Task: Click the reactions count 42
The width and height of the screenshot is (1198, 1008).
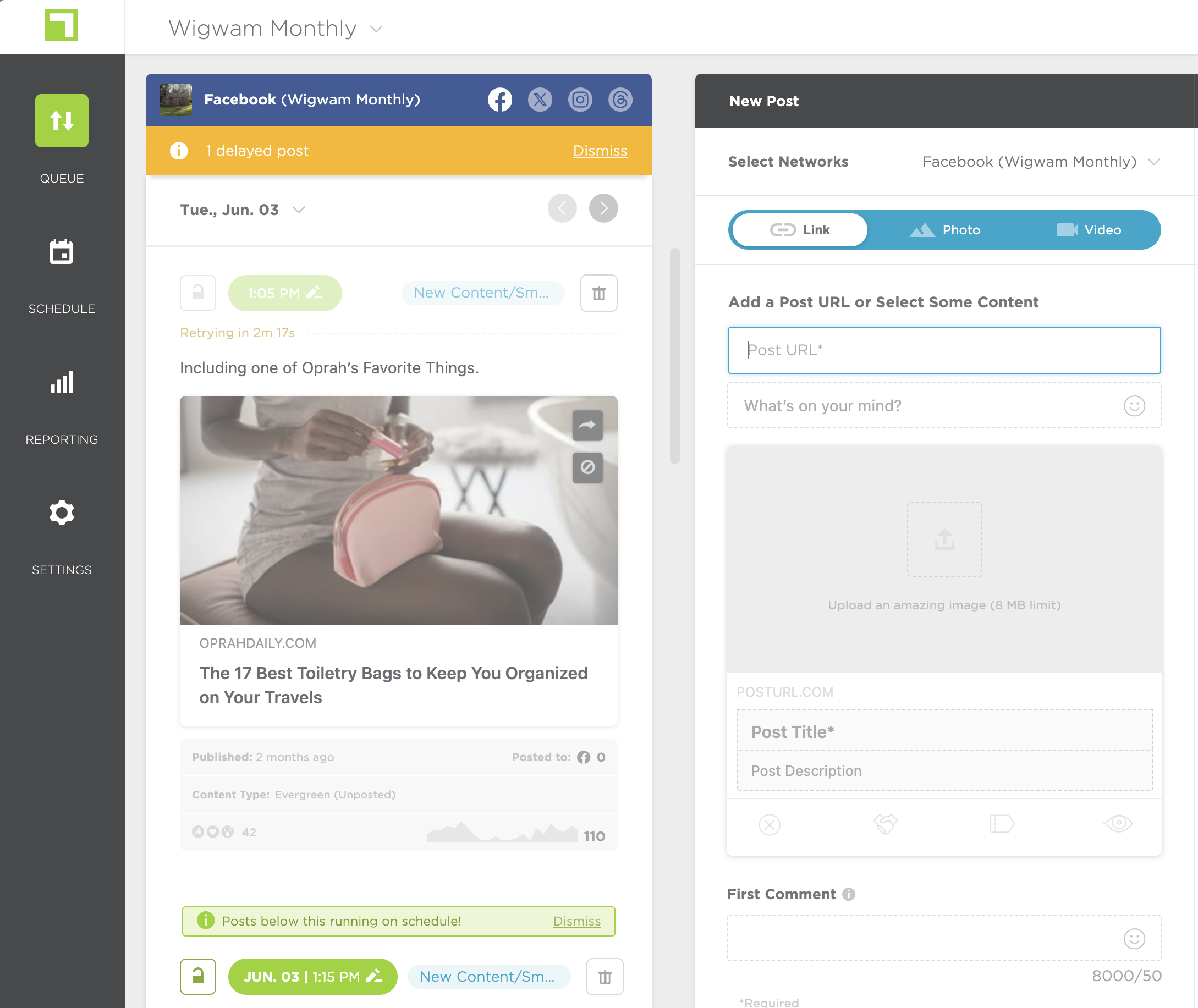Action: [249, 832]
